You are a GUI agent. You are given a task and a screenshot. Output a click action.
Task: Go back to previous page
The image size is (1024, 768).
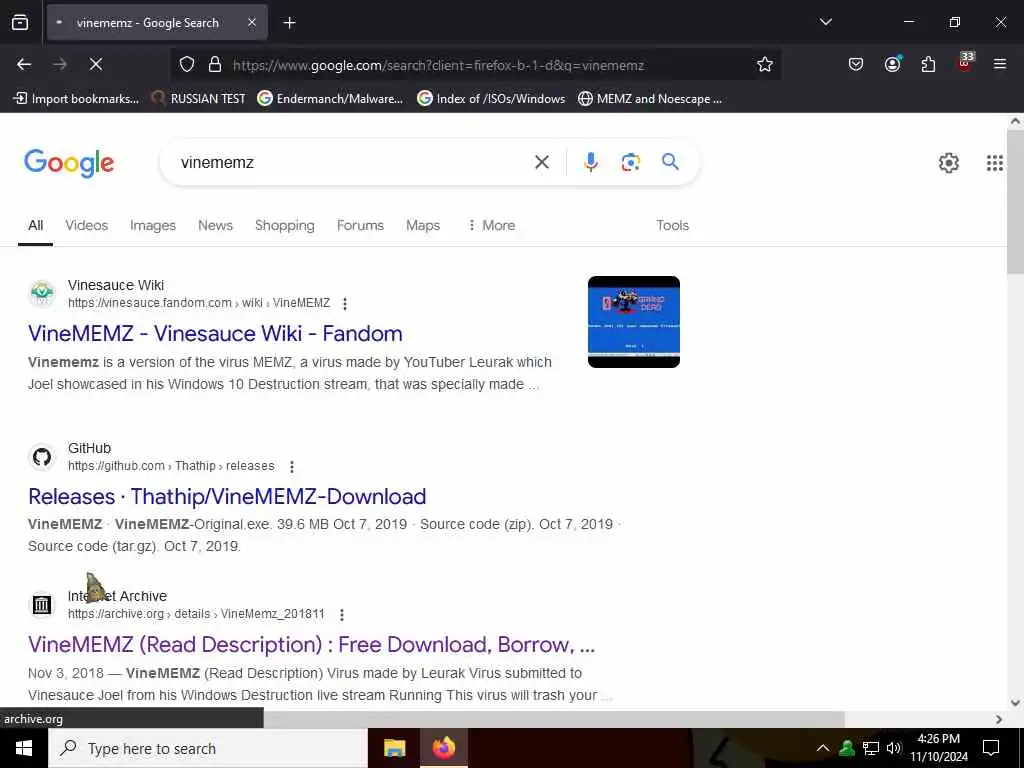24,64
